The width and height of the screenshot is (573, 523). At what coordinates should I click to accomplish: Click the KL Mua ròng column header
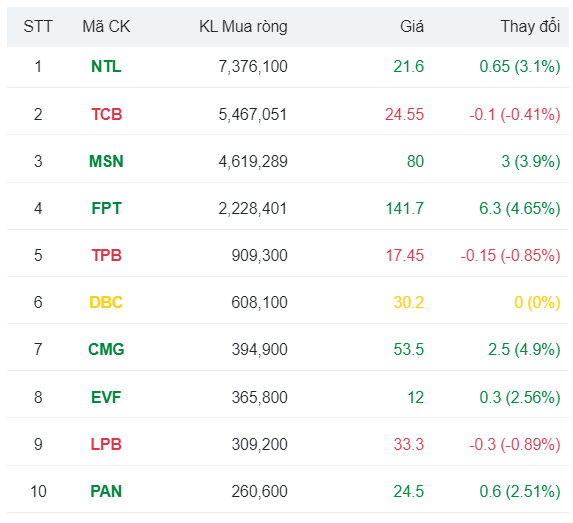(x=243, y=27)
